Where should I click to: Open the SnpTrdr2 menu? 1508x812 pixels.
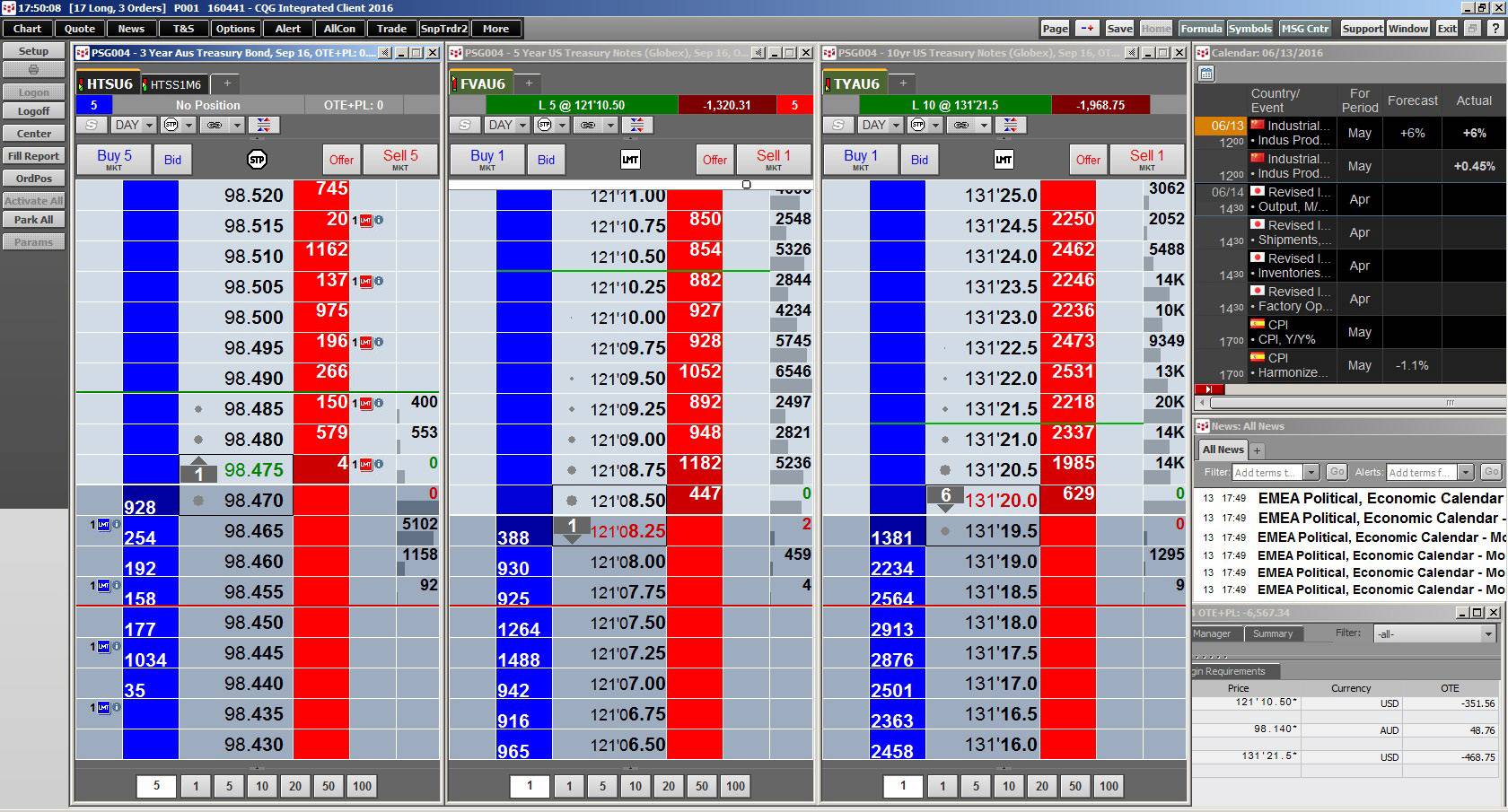pyautogui.click(x=443, y=29)
